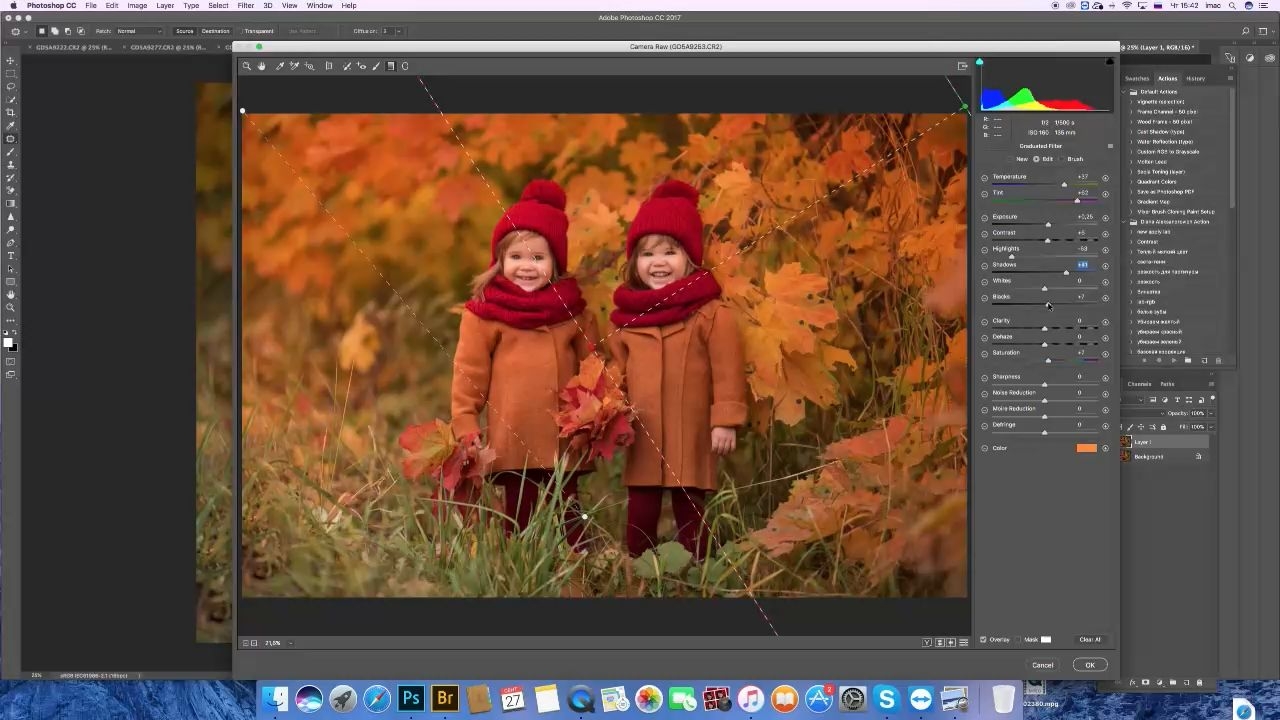Viewport: 1280px width, 720px height.
Task: Open the File menu
Action: coord(91,6)
